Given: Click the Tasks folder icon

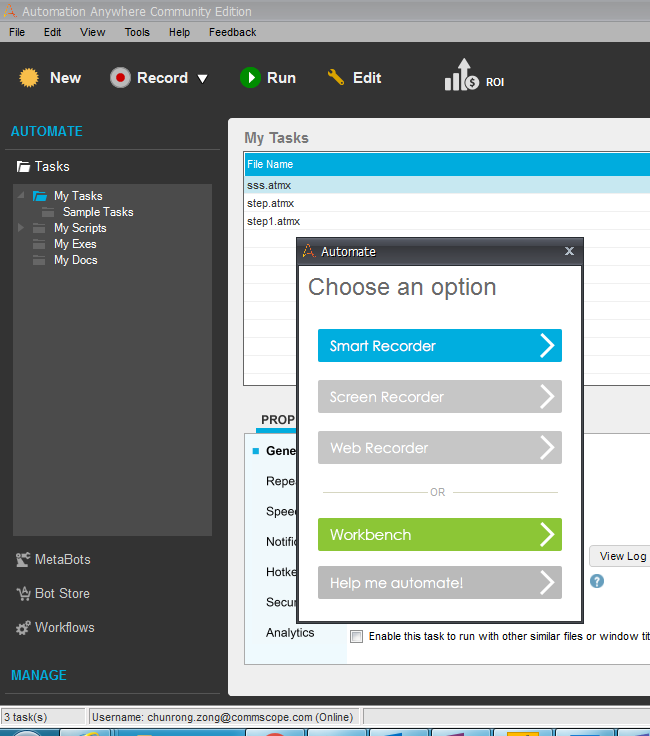Looking at the screenshot, I should pos(23,166).
